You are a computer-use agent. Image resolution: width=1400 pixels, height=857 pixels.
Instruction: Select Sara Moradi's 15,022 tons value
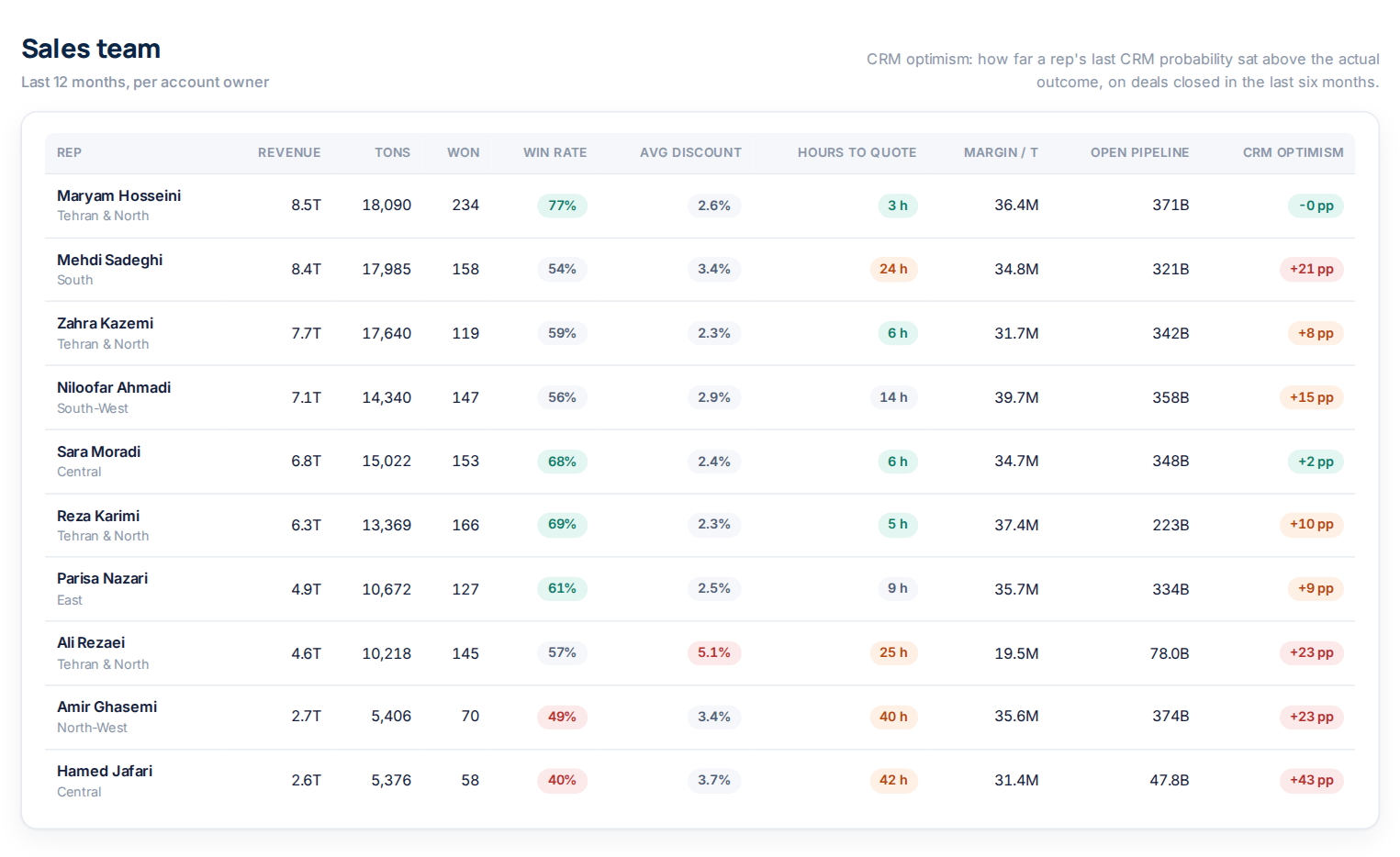tap(386, 461)
